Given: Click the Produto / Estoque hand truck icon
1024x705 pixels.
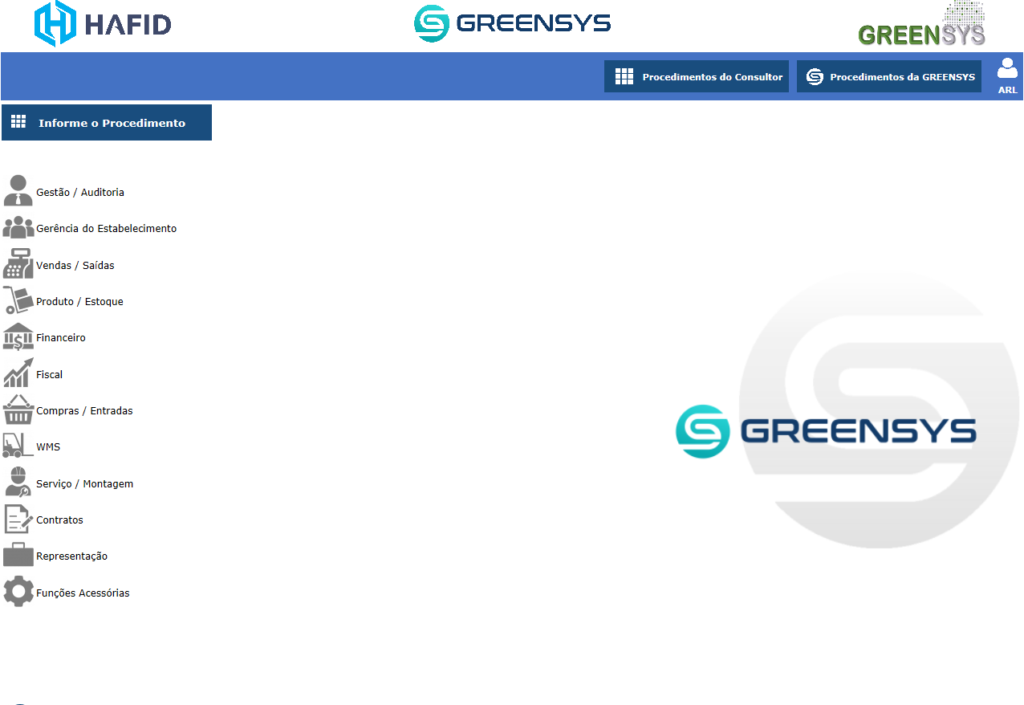Looking at the screenshot, I should click(18, 301).
